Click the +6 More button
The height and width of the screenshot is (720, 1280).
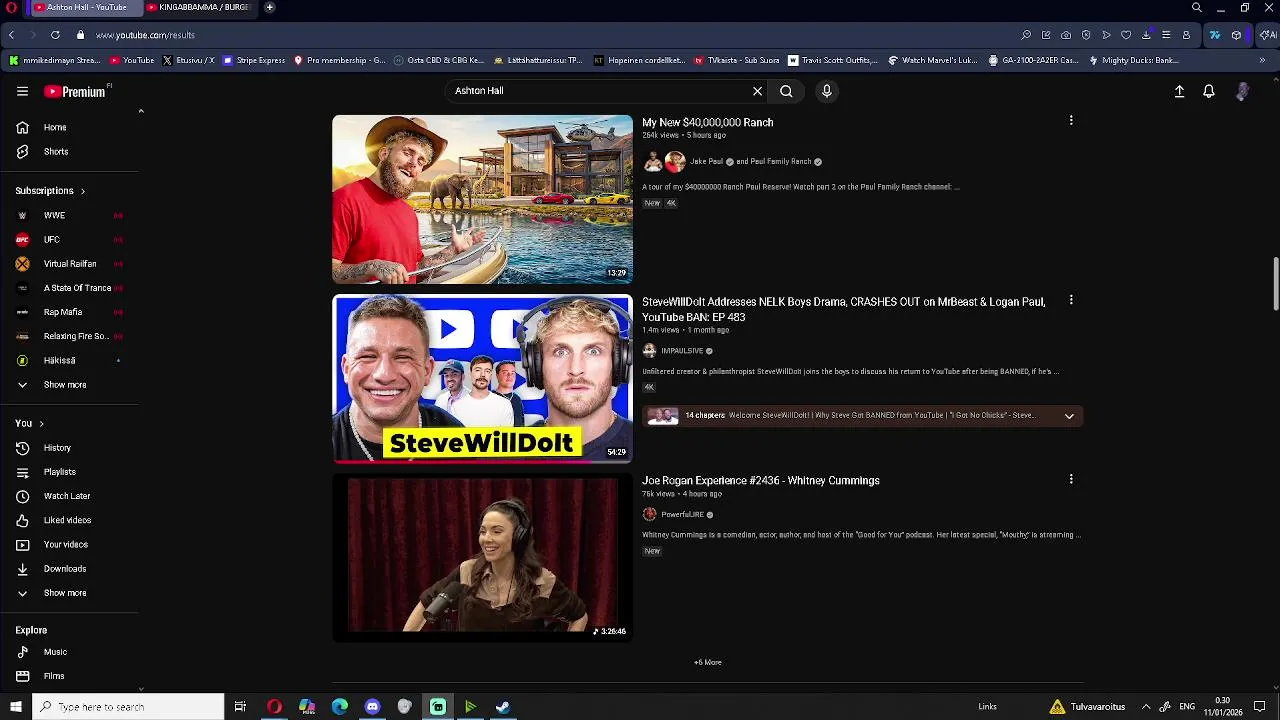(x=708, y=662)
